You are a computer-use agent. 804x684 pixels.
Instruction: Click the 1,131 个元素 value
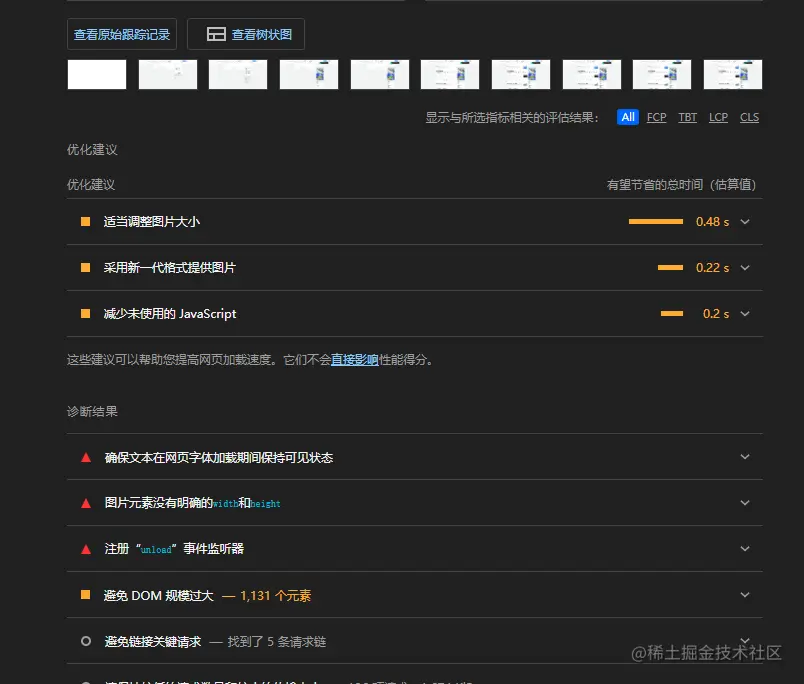[x=275, y=595]
